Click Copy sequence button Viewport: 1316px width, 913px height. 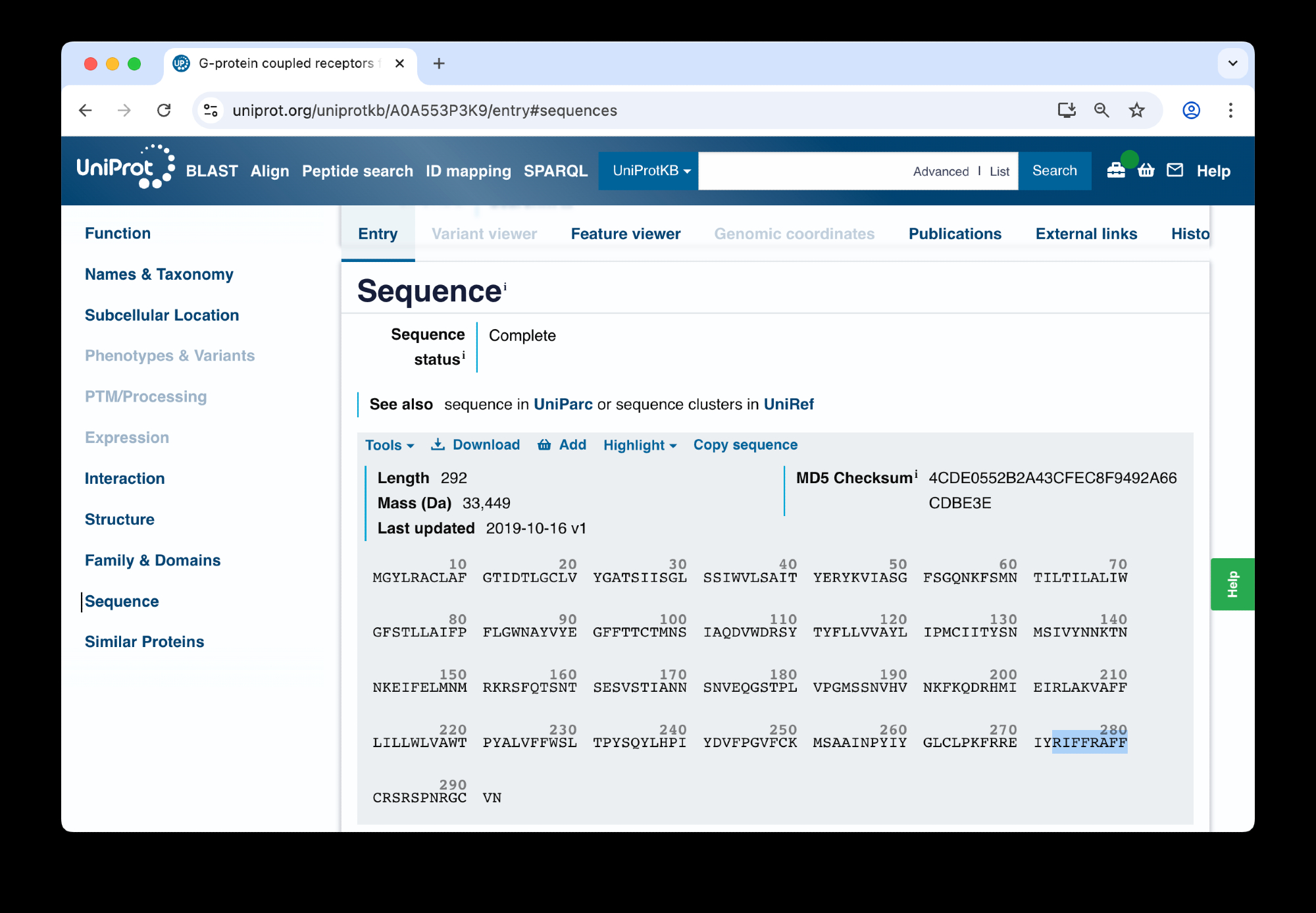pos(745,445)
